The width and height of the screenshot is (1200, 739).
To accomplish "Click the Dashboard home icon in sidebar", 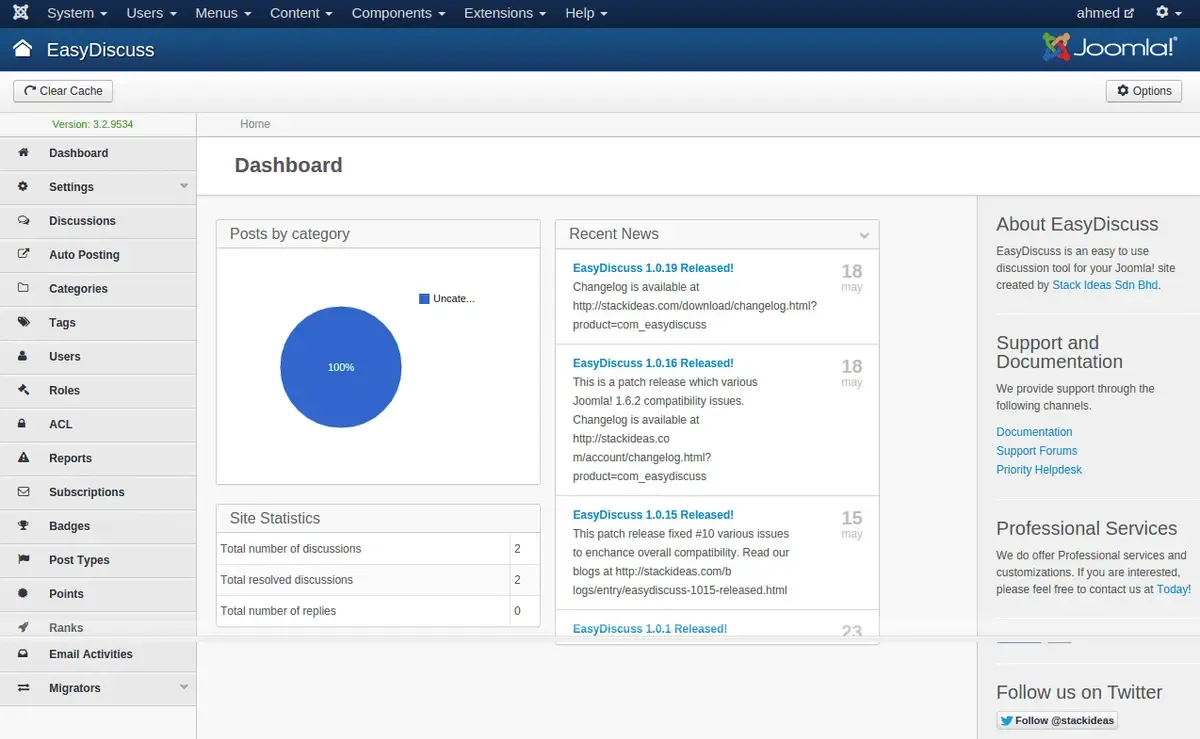I will tap(24, 152).
